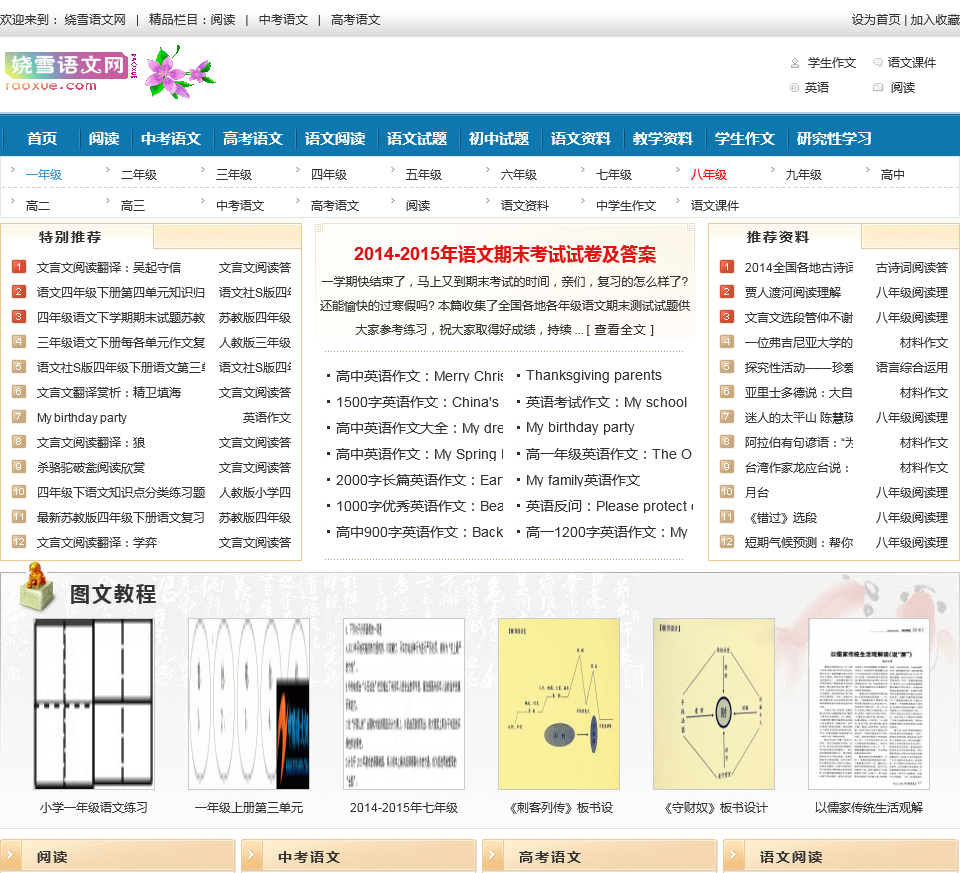The image size is (960, 873).
Task: Click 英语作文 category beside My birthday party
Action: point(267,418)
